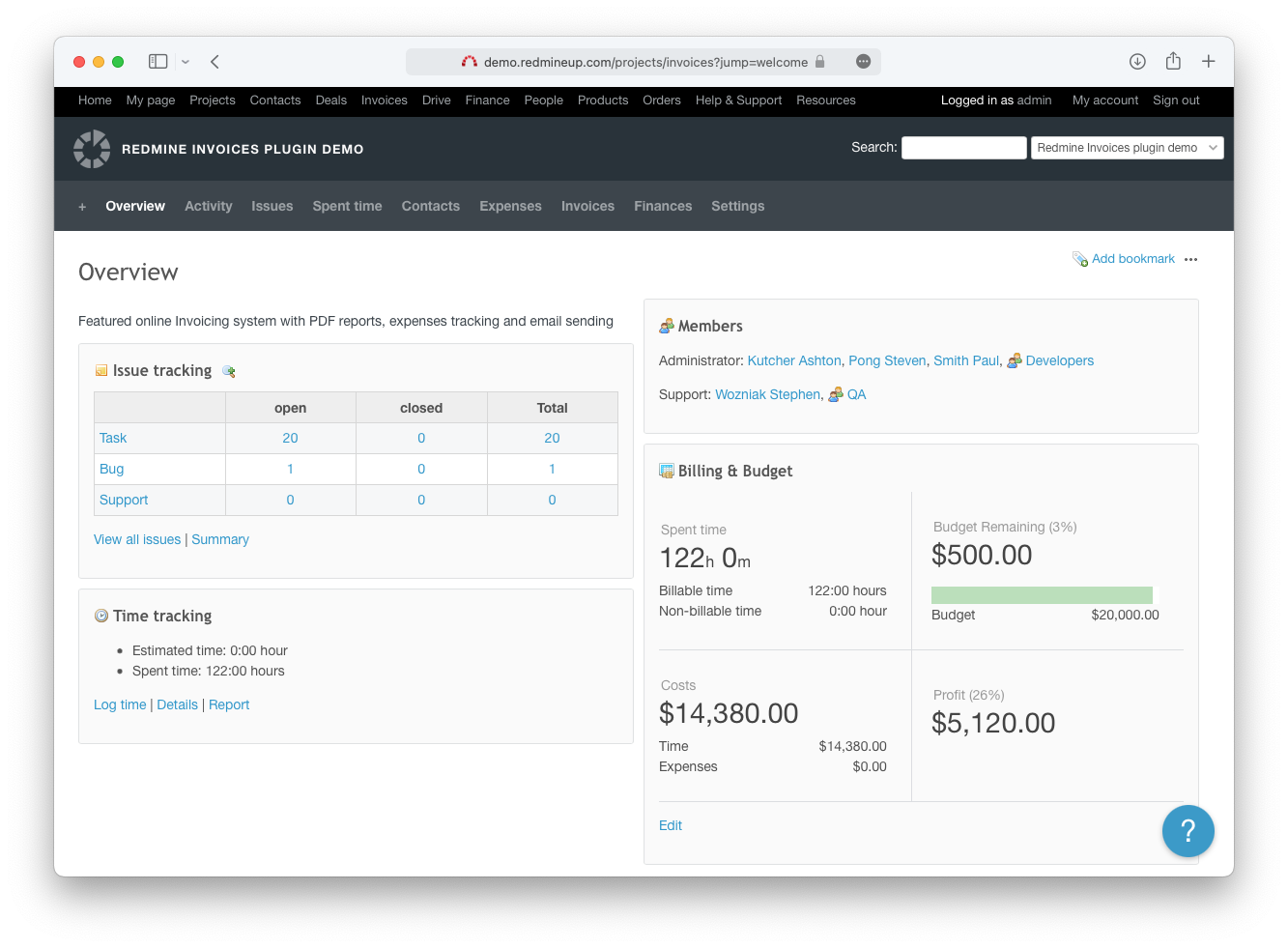The image size is (1288, 948).
Task: Click the Safari share icon
Action: coord(1173,62)
